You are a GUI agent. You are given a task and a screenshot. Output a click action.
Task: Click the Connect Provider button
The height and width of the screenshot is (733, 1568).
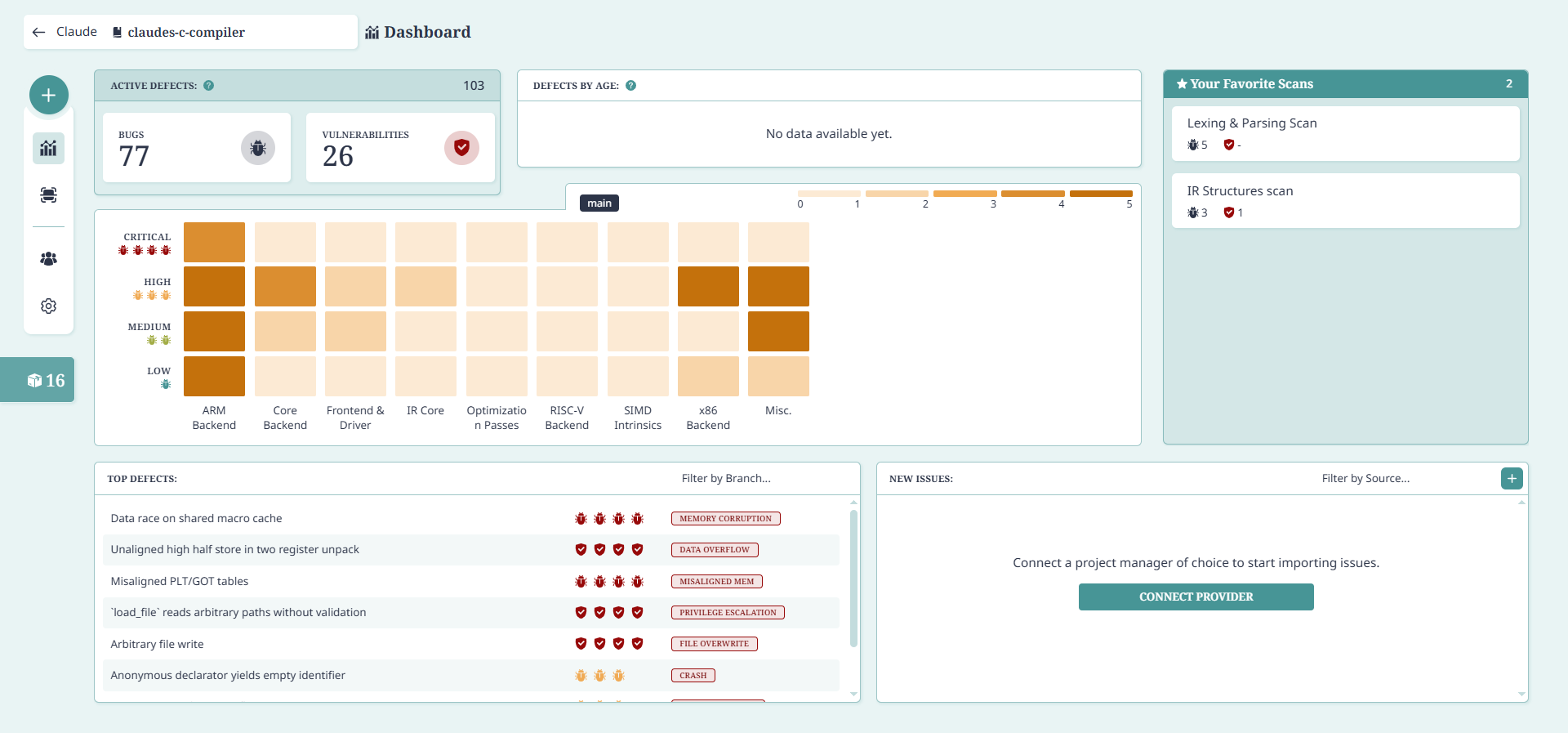1196,597
